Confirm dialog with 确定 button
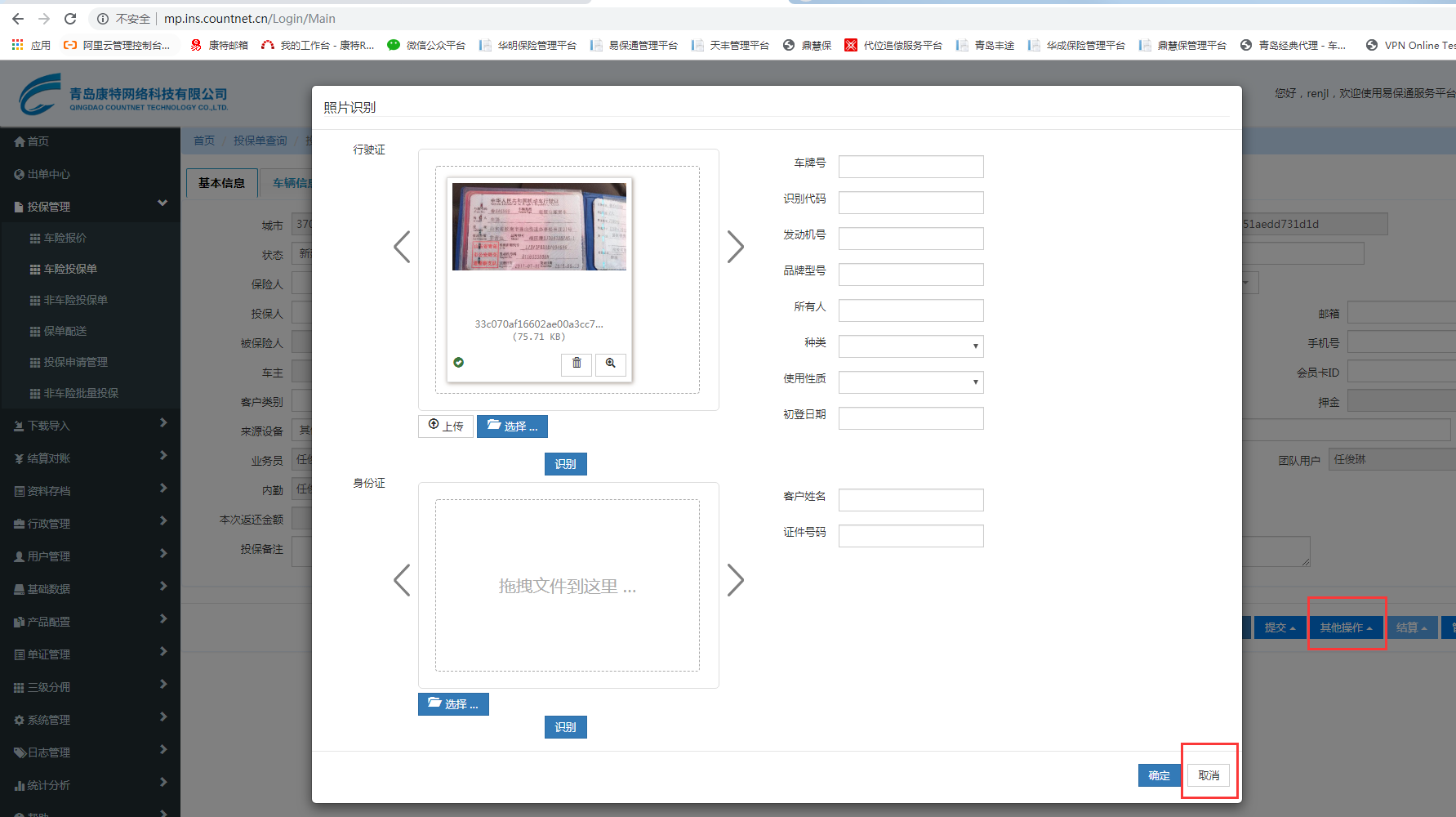The height and width of the screenshot is (817, 1456). [x=1159, y=775]
